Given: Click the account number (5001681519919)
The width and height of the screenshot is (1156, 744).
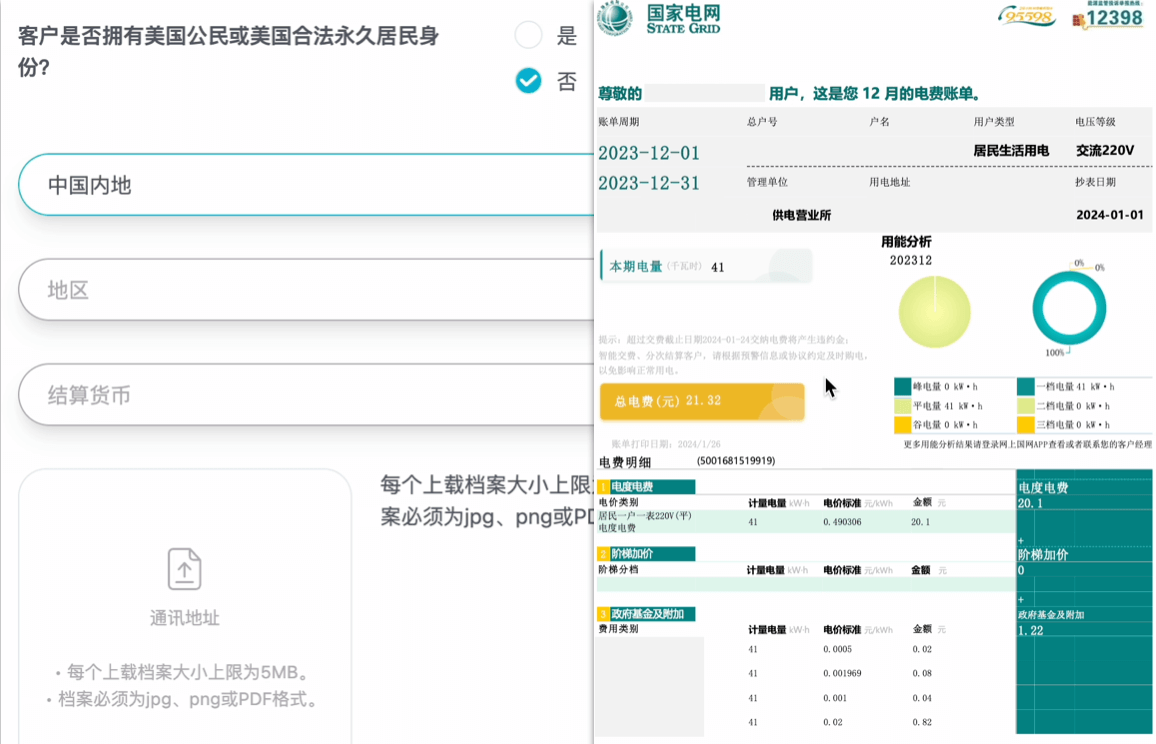Looking at the screenshot, I should (736, 461).
